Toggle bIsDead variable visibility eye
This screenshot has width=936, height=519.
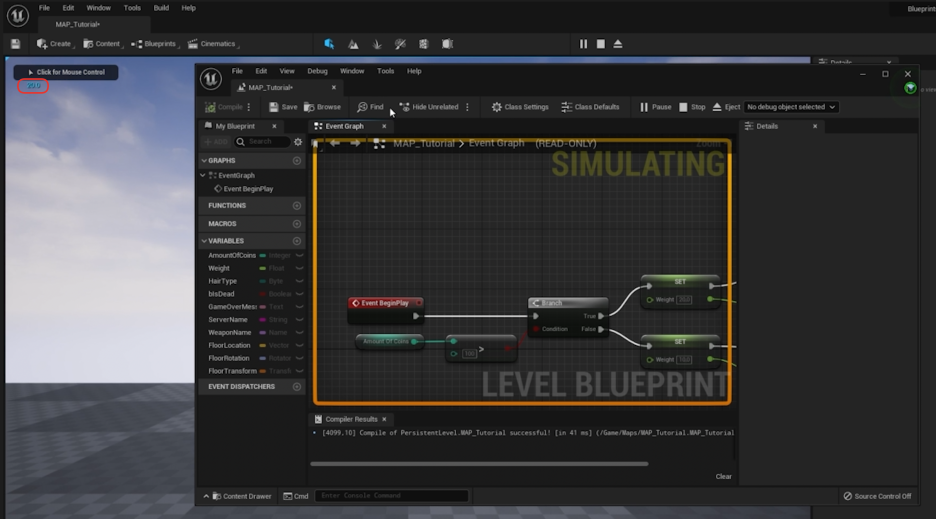(299, 294)
